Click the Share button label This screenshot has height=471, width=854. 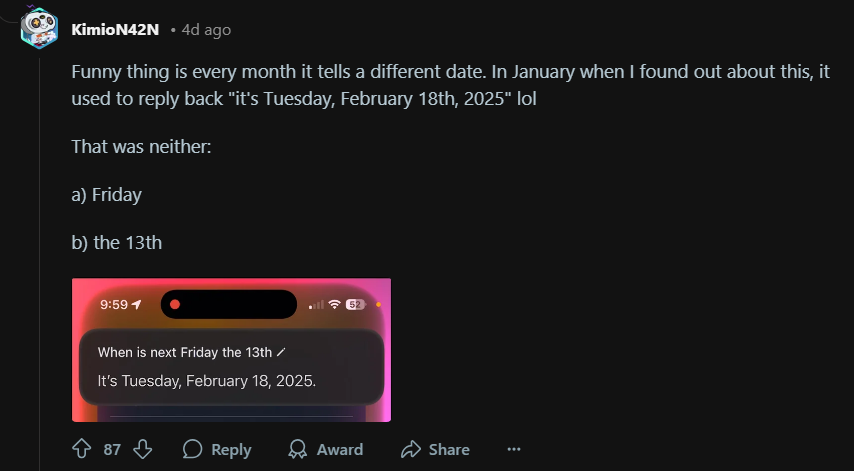click(x=449, y=449)
